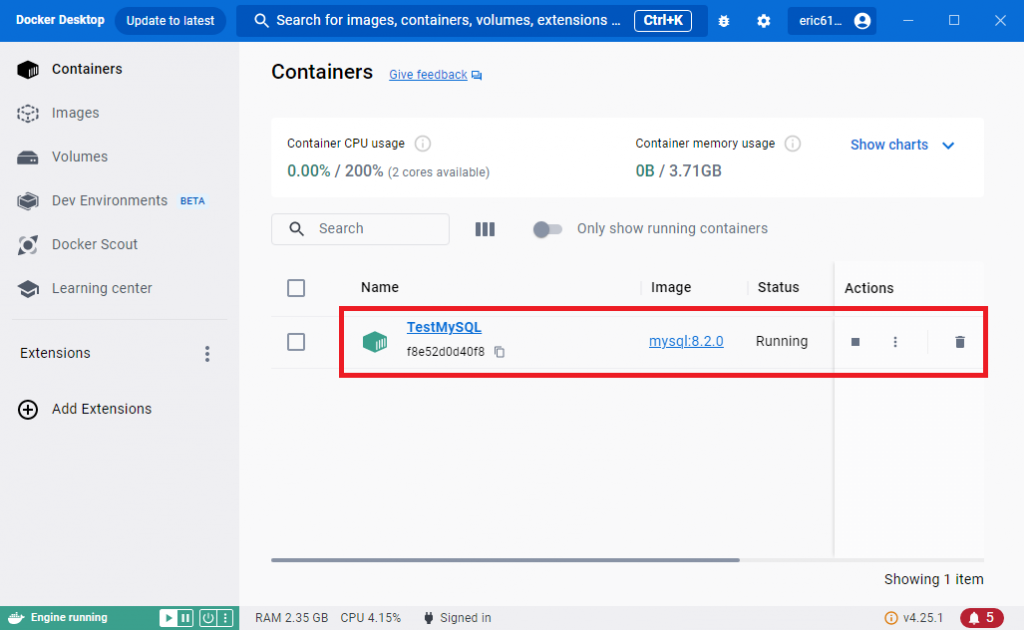Click the RAM 2.35 GB status entry
Viewport: 1024px width, 630px height.
click(x=291, y=618)
